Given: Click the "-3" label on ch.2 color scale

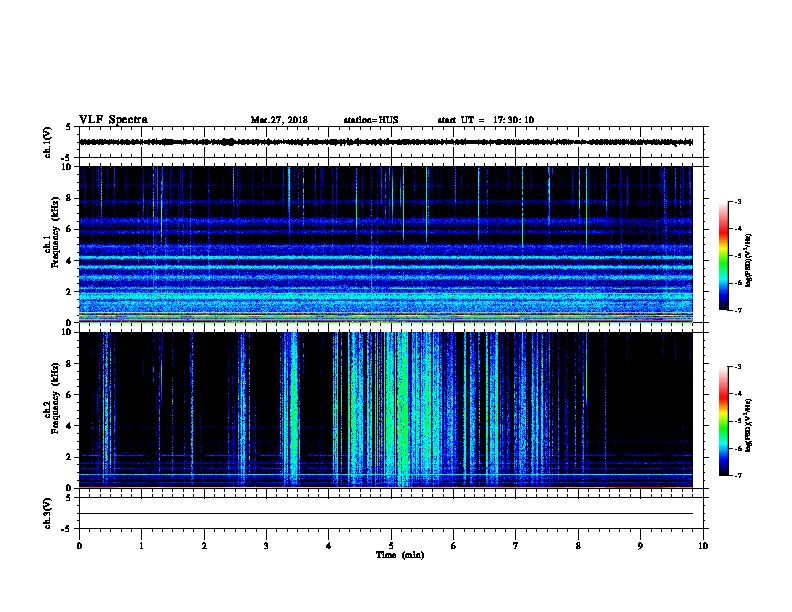Looking at the screenshot, I should [737, 367].
